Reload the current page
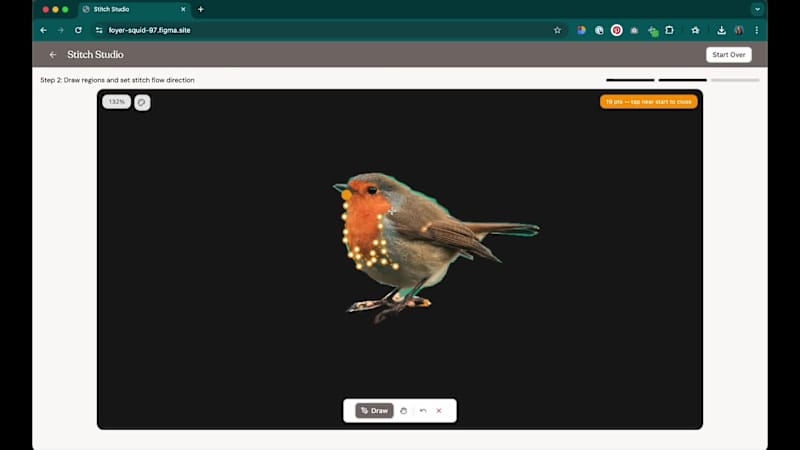Viewport: 800px width, 450px height. [x=78, y=30]
